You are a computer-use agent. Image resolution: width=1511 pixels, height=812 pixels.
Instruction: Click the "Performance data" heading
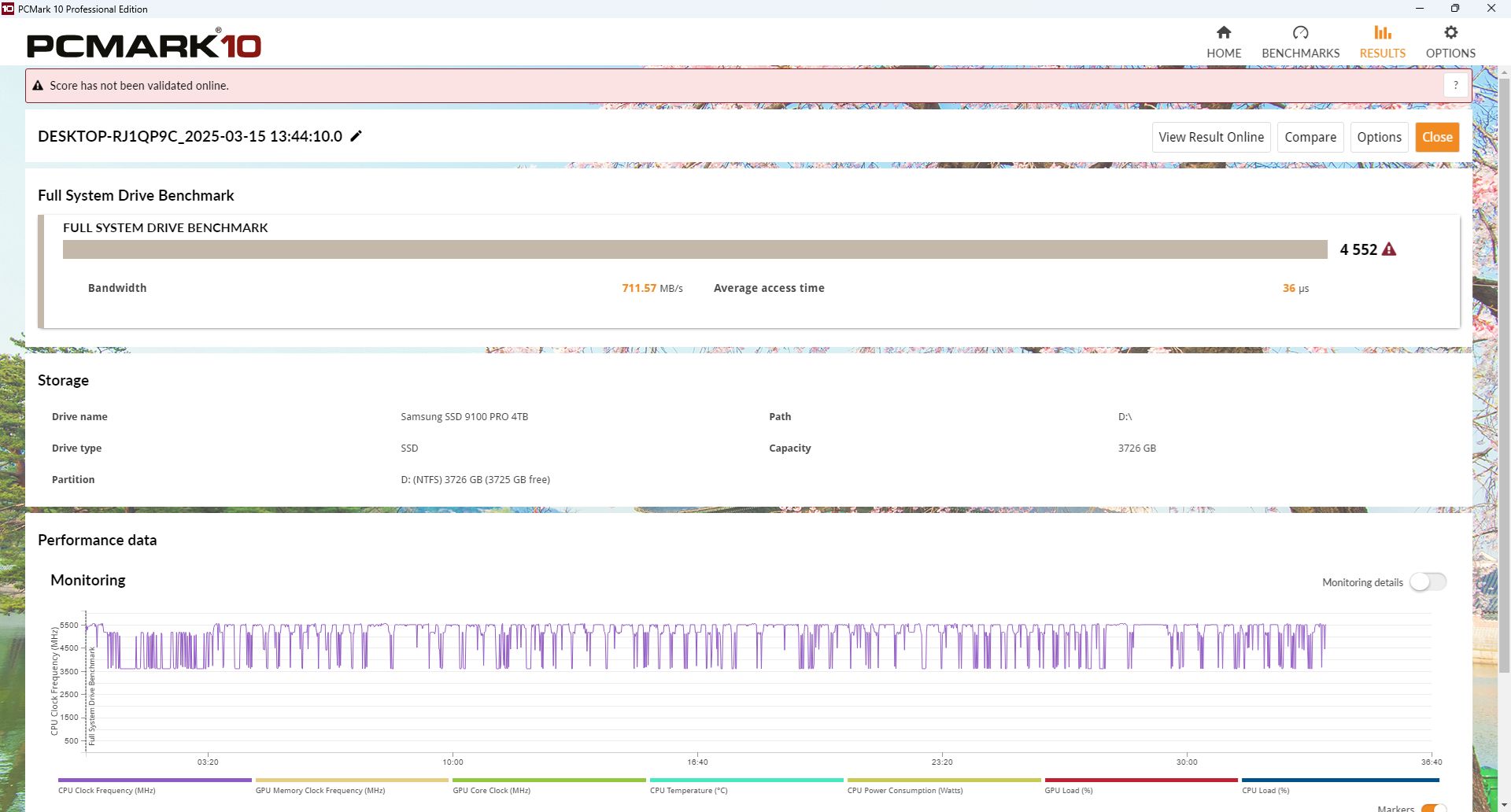coord(97,540)
